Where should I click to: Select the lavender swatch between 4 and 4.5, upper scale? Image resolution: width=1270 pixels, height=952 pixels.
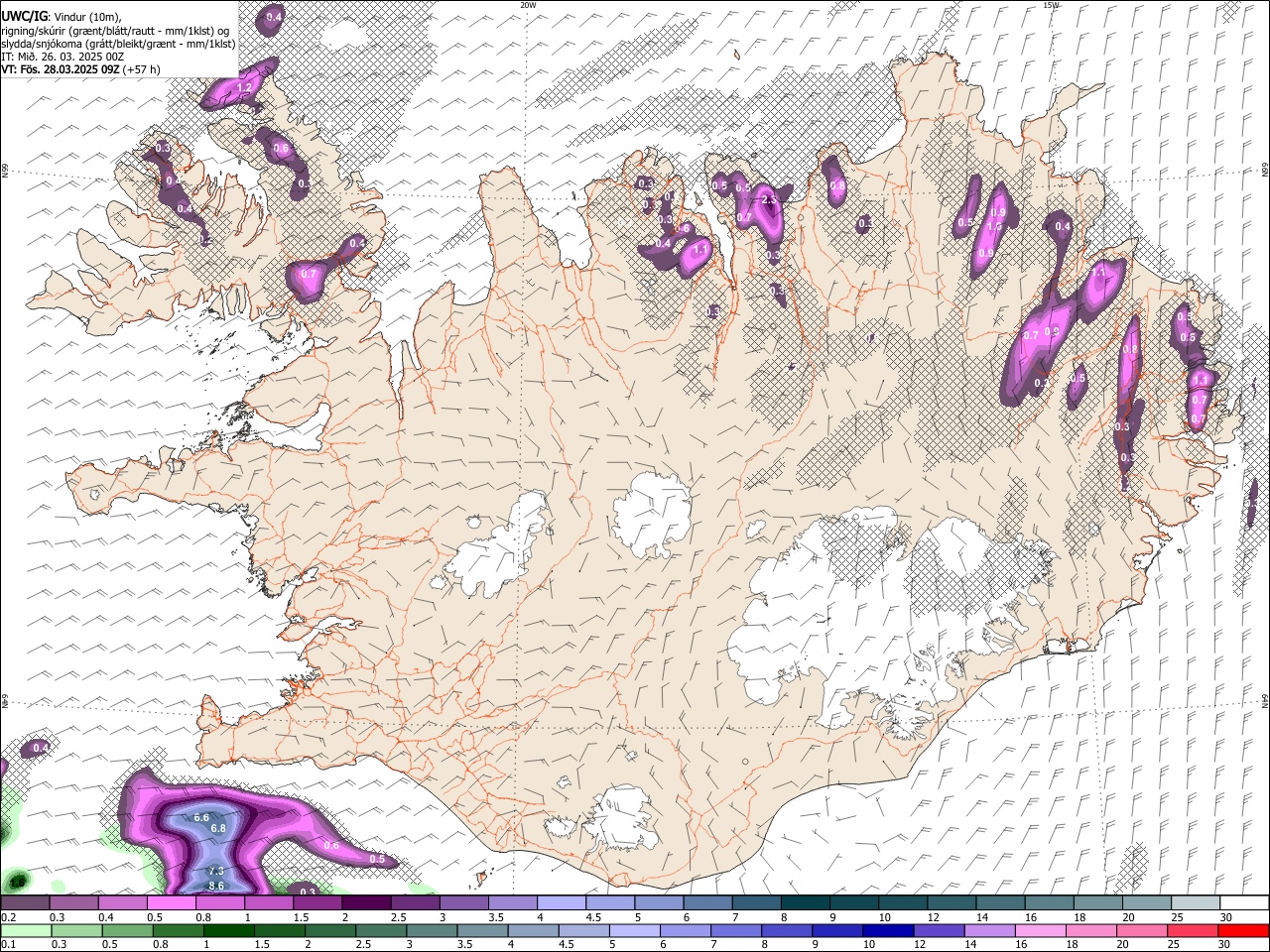tap(560, 902)
